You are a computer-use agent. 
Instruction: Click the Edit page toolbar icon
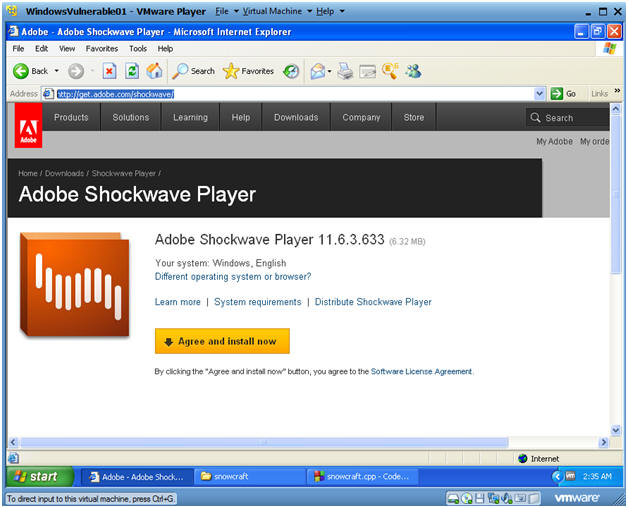tap(367, 72)
